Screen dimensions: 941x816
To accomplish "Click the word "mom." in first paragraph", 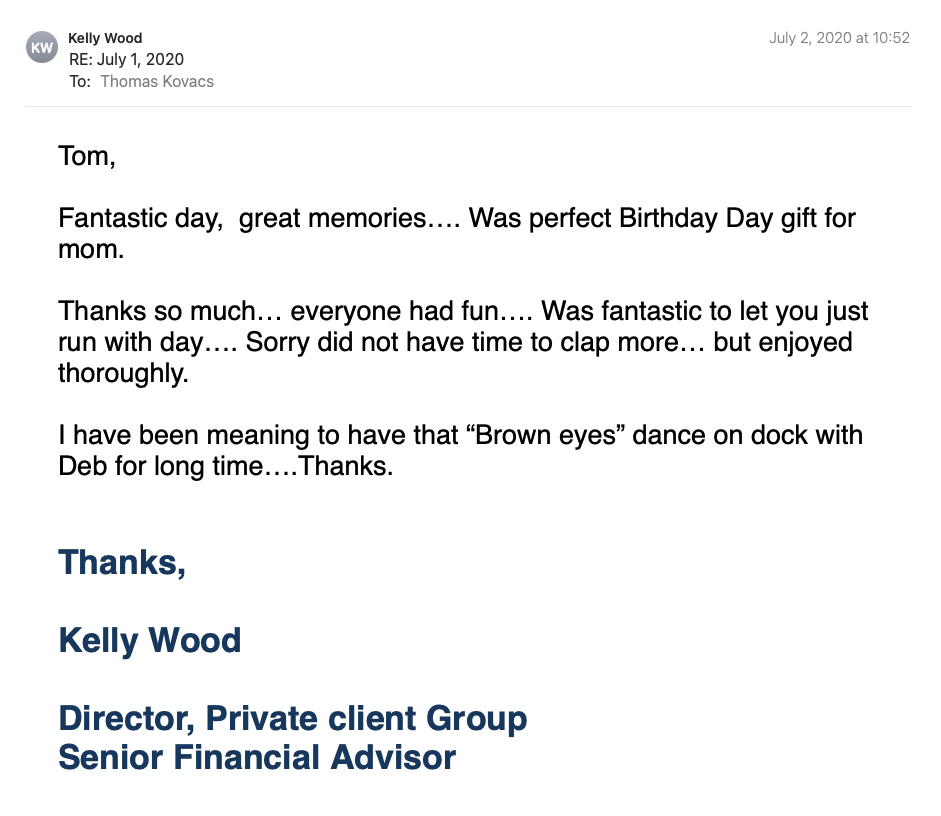I will click(91, 249).
